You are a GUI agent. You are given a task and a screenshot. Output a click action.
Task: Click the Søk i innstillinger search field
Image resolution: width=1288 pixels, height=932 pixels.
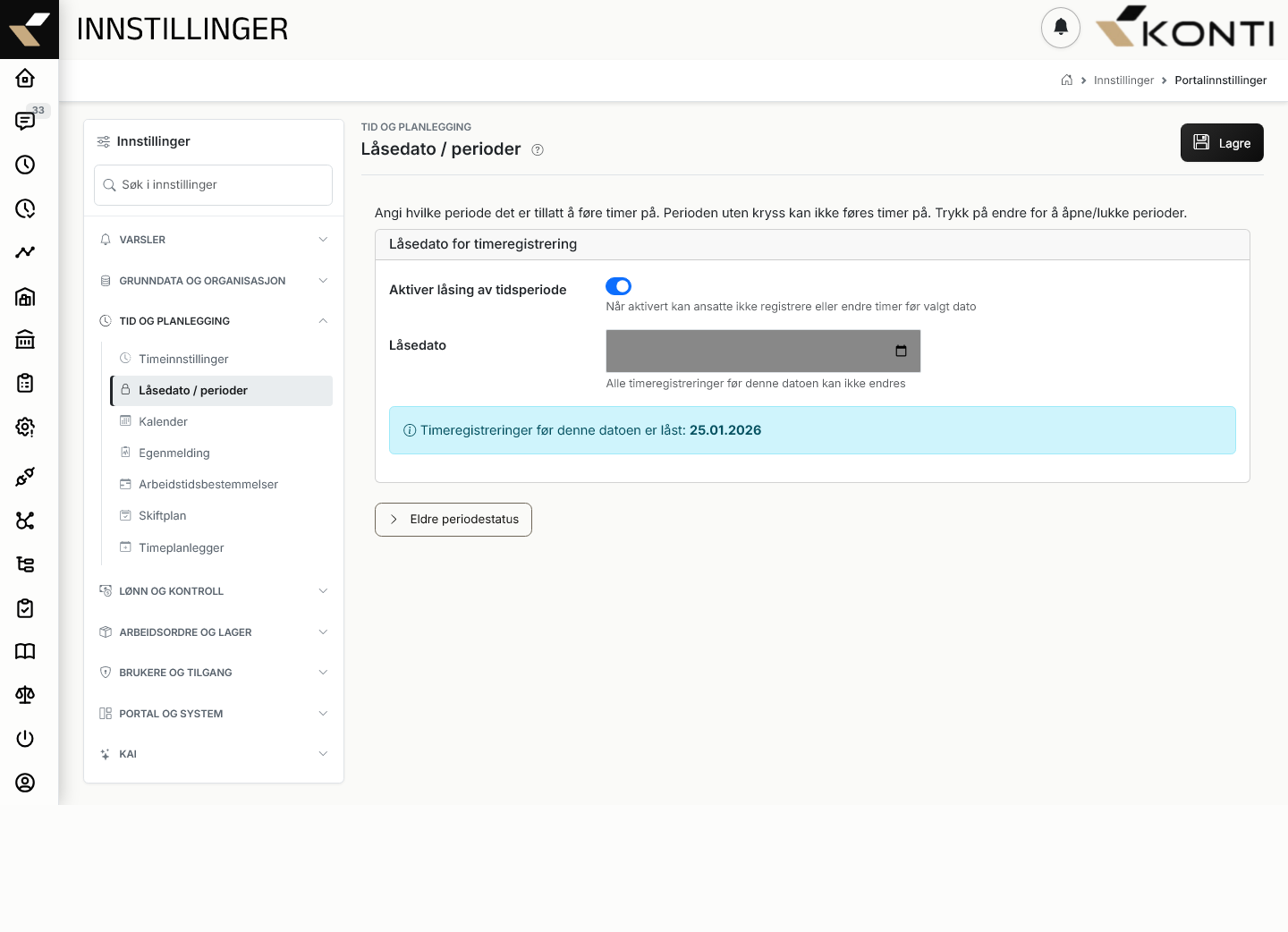click(213, 185)
